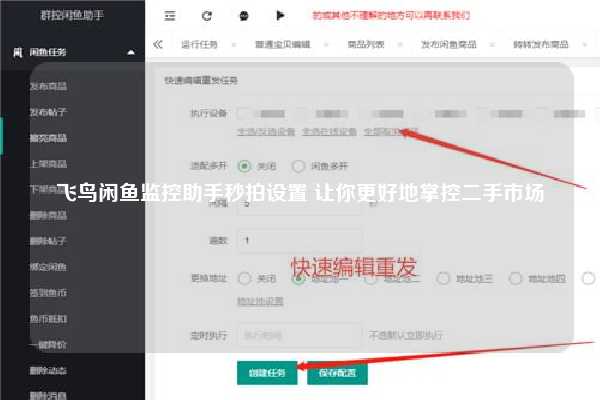Click the 全选/反选设备 link
This screenshot has width=600, height=400.
coord(266,132)
